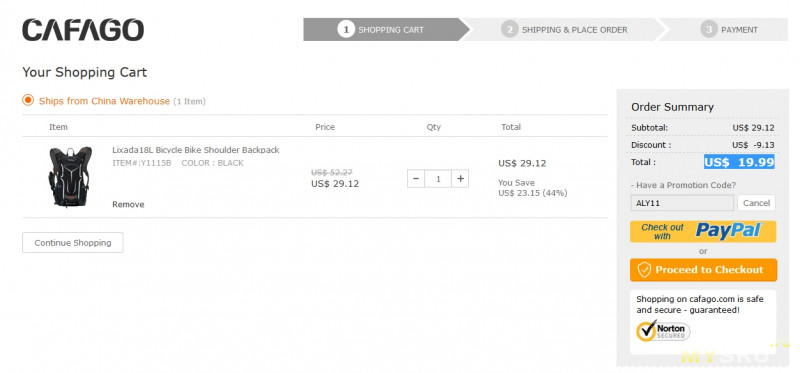Decrease quantity with the minus button

click(x=416, y=179)
